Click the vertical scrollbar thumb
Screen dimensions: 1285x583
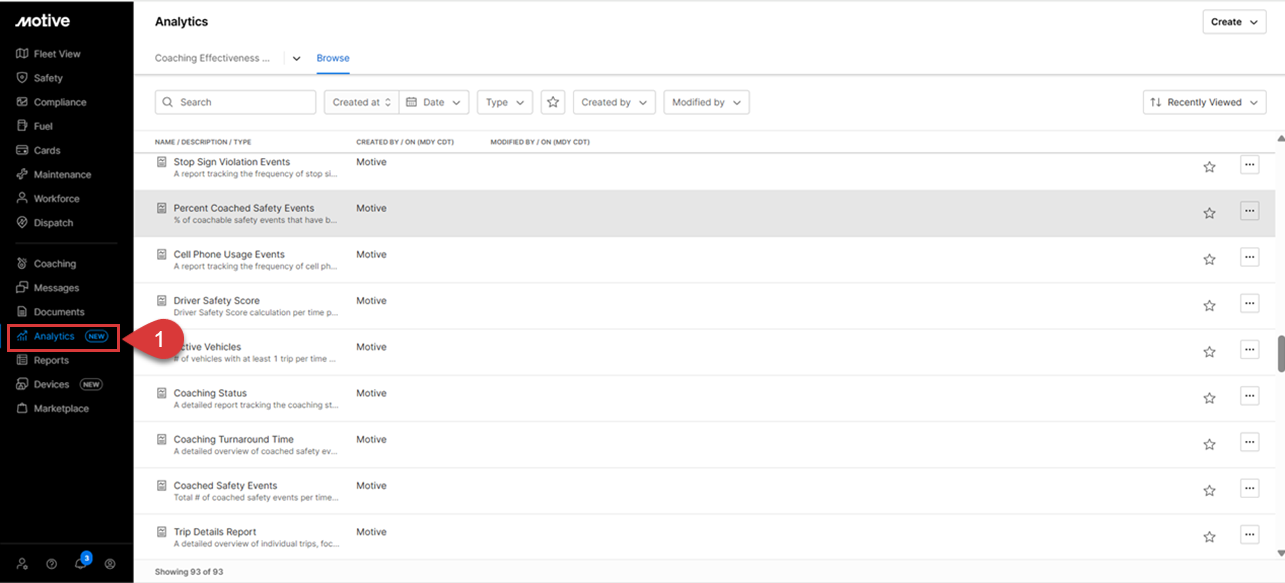[1279, 354]
